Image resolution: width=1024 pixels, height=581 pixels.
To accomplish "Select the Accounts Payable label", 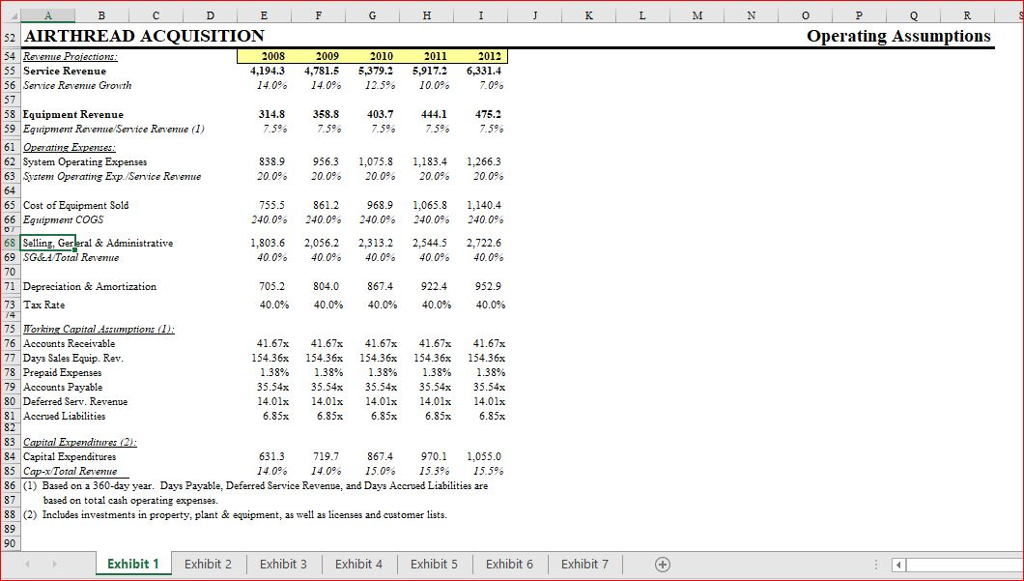I will pos(63,387).
